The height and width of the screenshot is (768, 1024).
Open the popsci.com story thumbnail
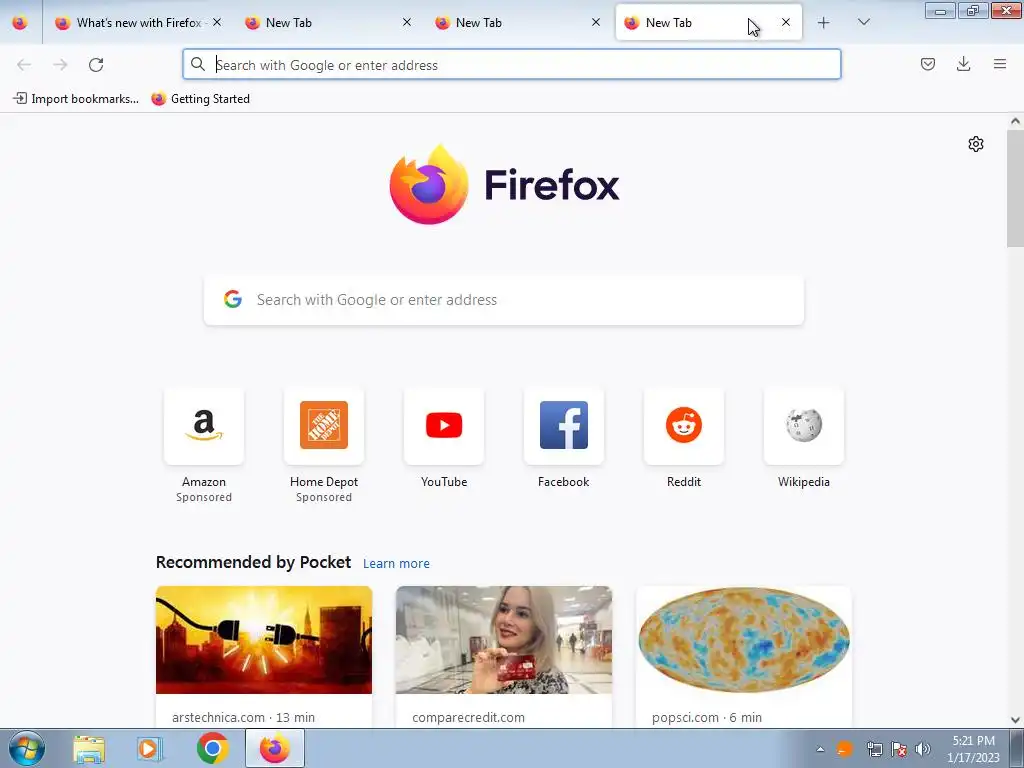[744, 640]
